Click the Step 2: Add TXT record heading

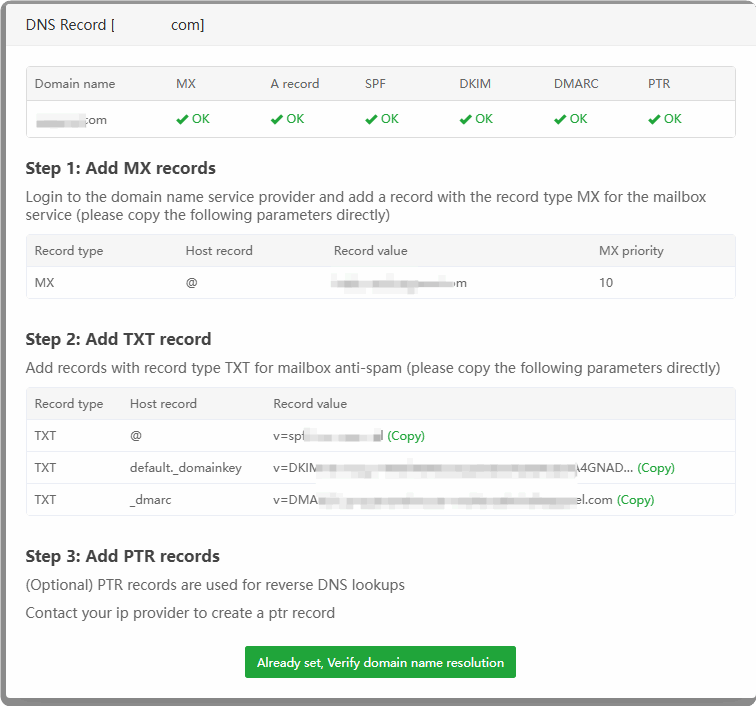tap(118, 339)
